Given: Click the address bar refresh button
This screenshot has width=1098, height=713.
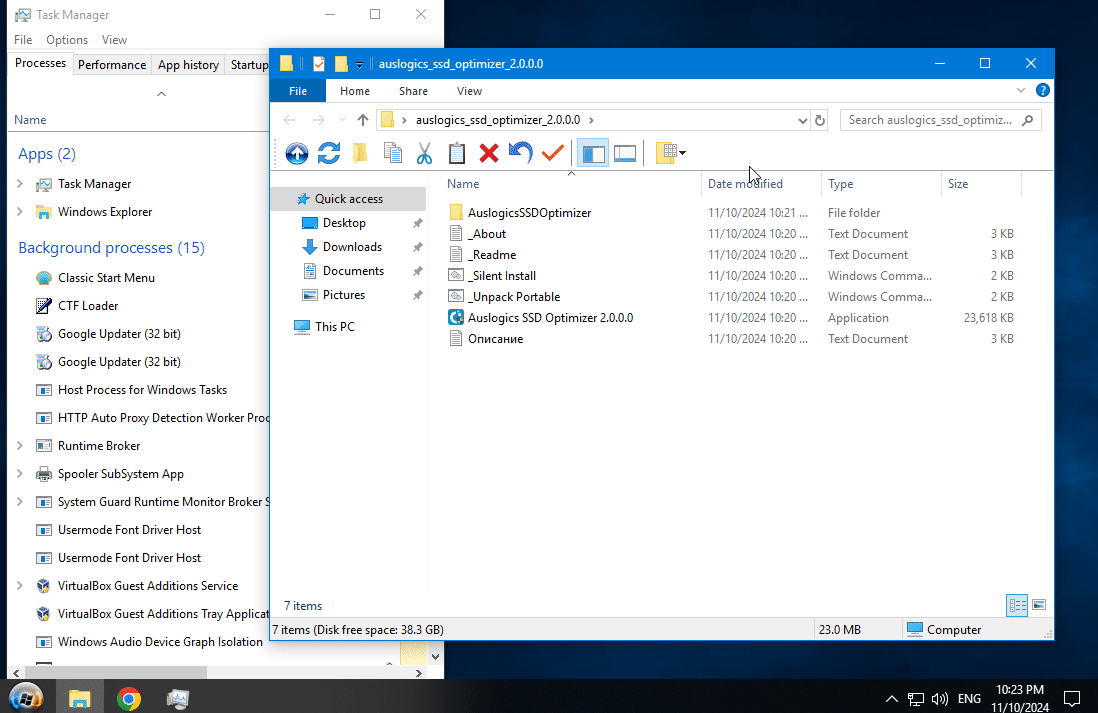Looking at the screenshot, I should click(820, 120).
